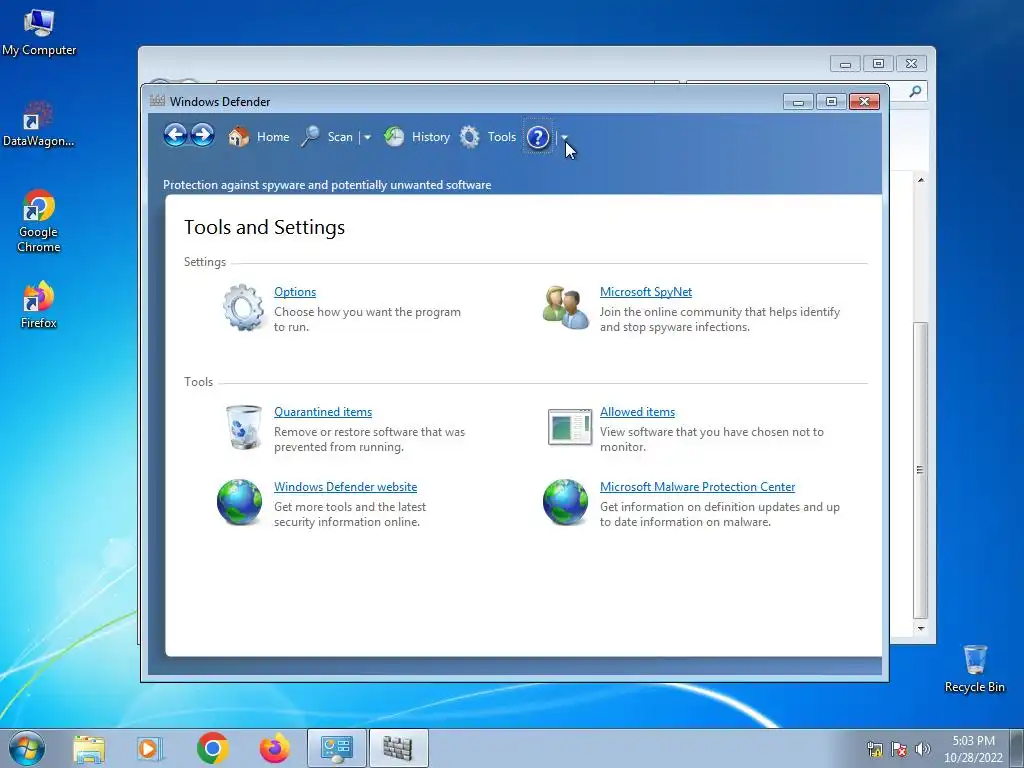Image resolution: width=1024 pixels, height=768 pixels.
Task: Click the Scan magnifier icon
Action: (310, 136)
